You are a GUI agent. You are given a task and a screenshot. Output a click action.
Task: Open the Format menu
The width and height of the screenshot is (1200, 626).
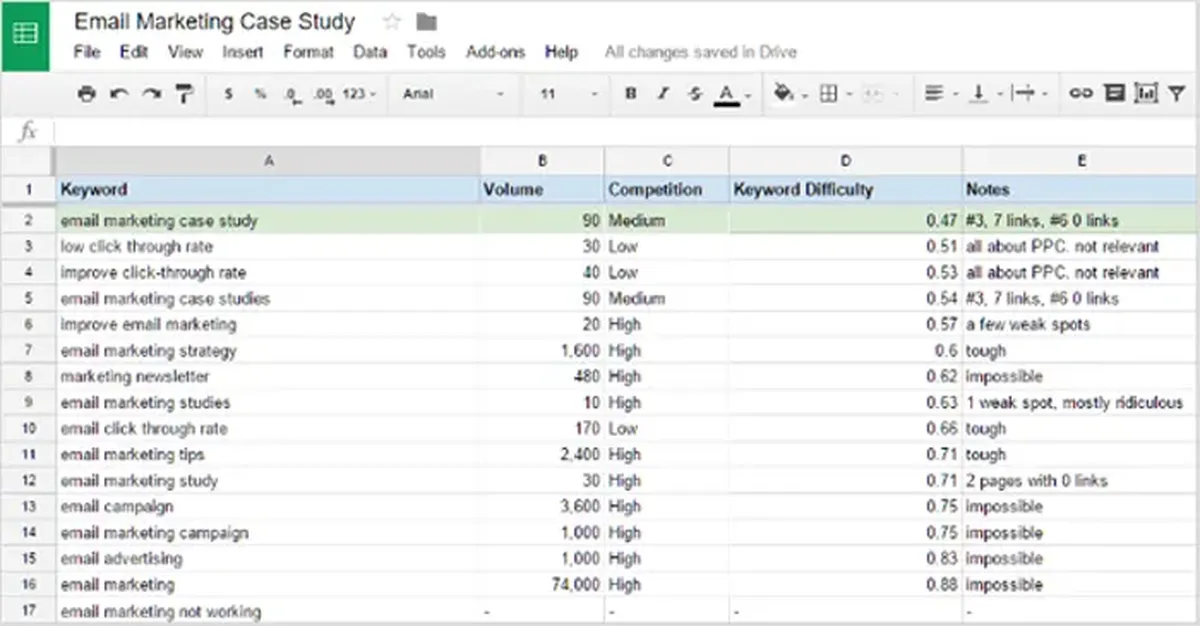click(308, 52)
